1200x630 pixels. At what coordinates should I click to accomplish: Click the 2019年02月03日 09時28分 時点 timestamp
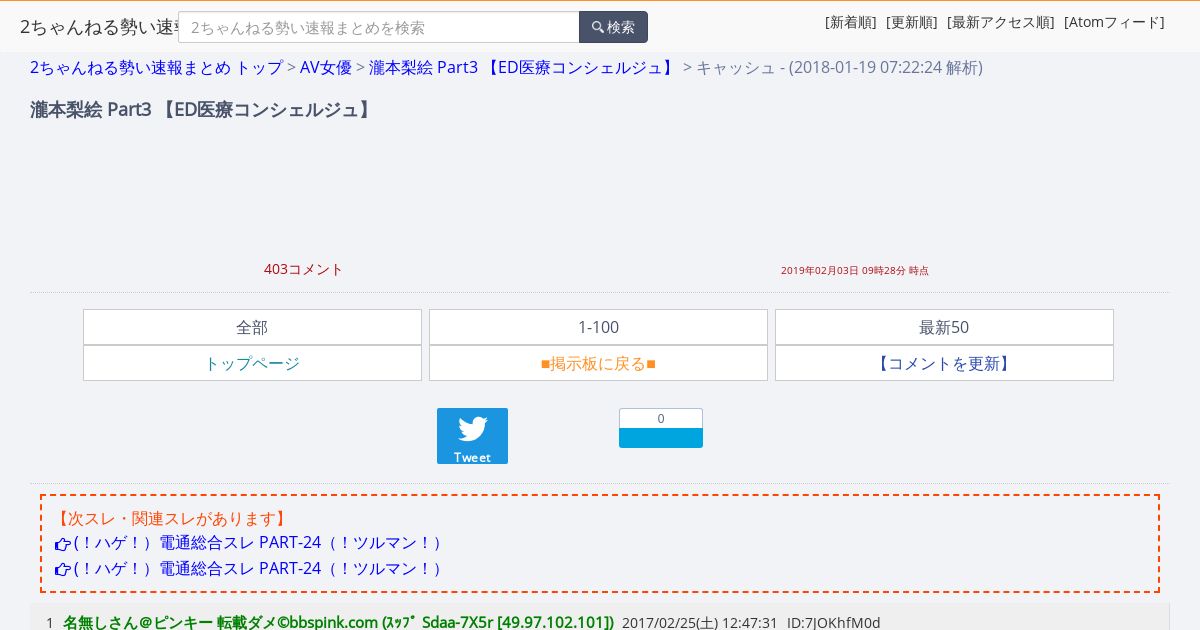855,270
